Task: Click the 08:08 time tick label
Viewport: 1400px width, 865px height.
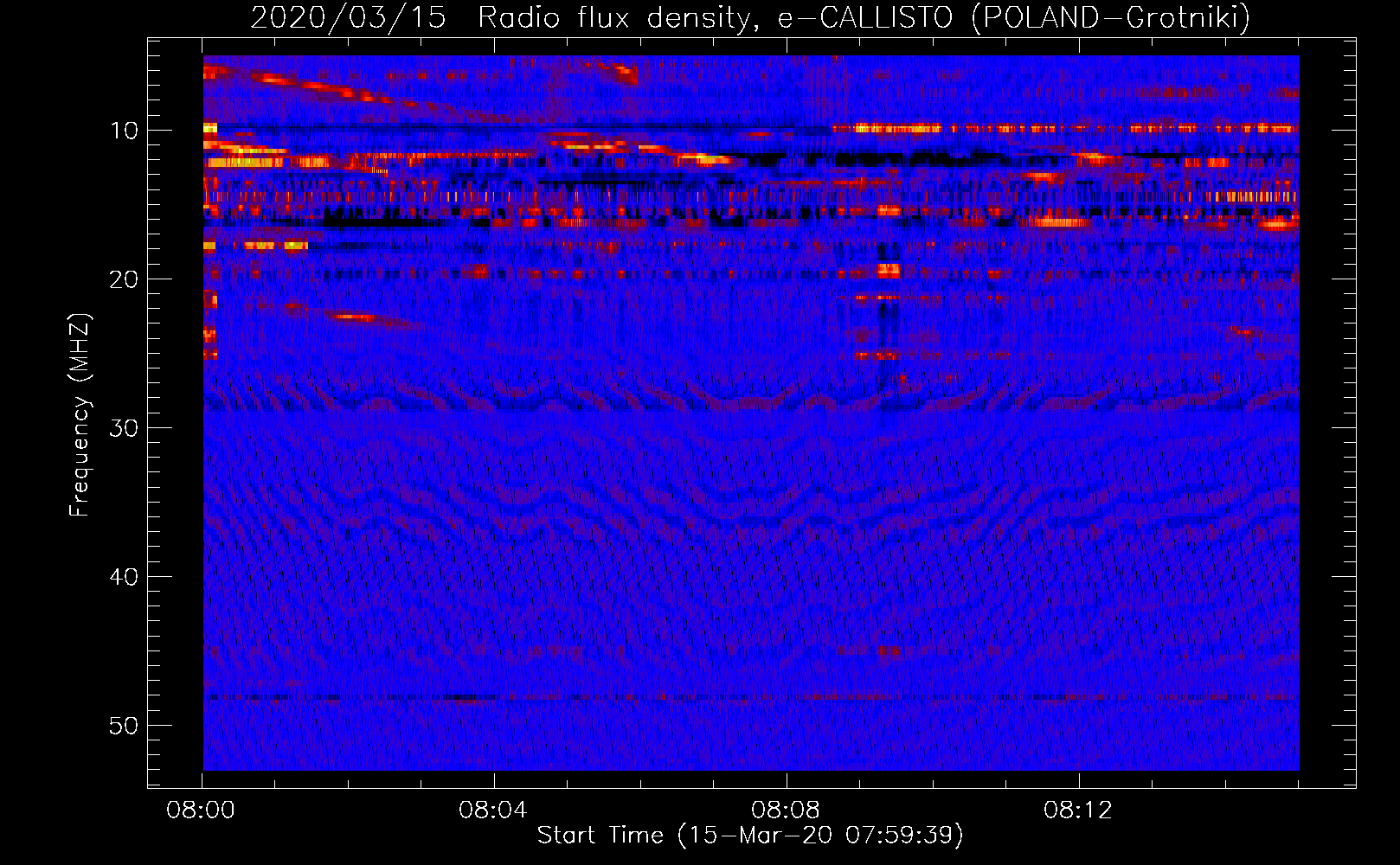Action: (786, 811)
